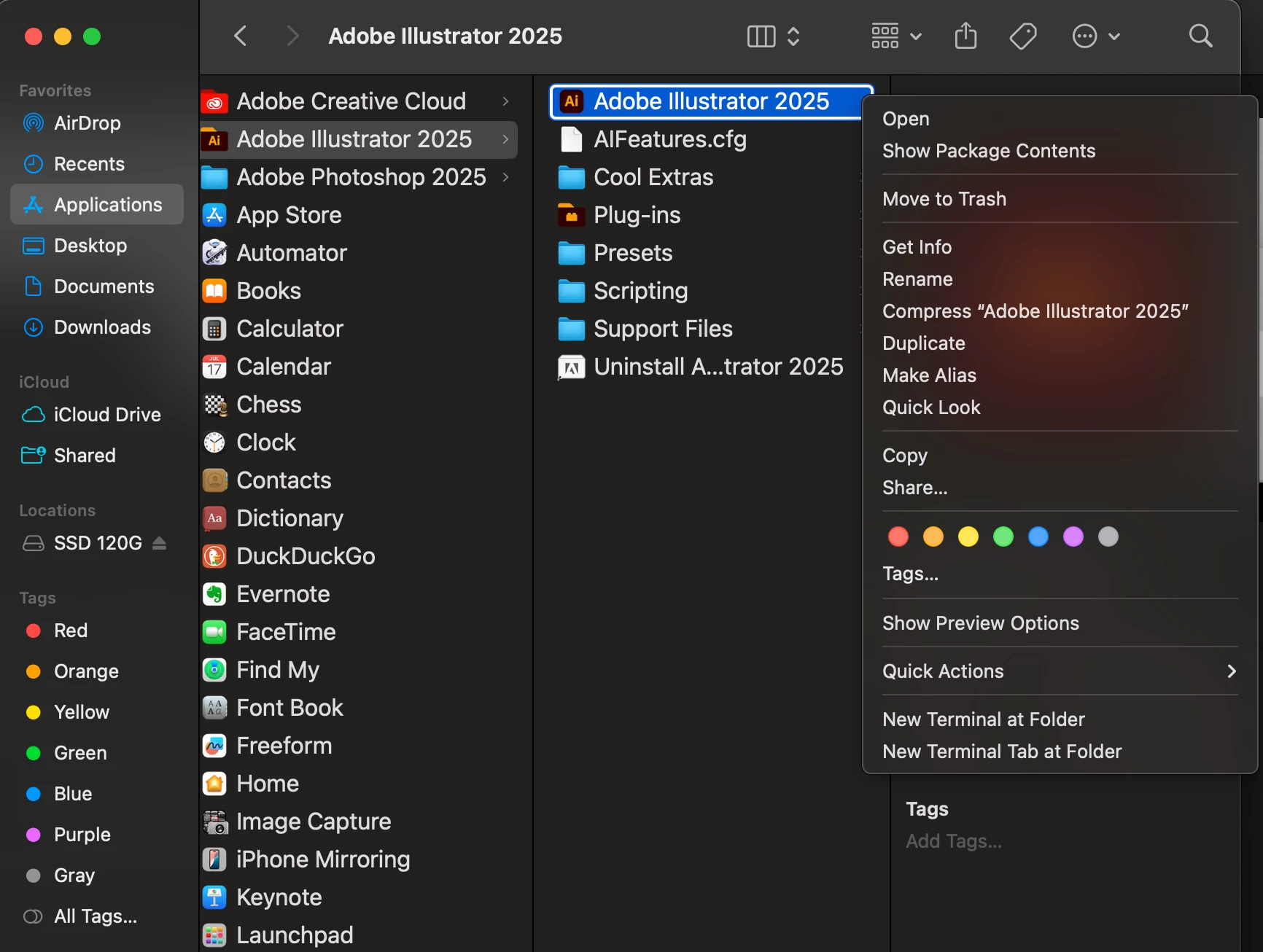Select the Font Book application

[x=358, y=708]
